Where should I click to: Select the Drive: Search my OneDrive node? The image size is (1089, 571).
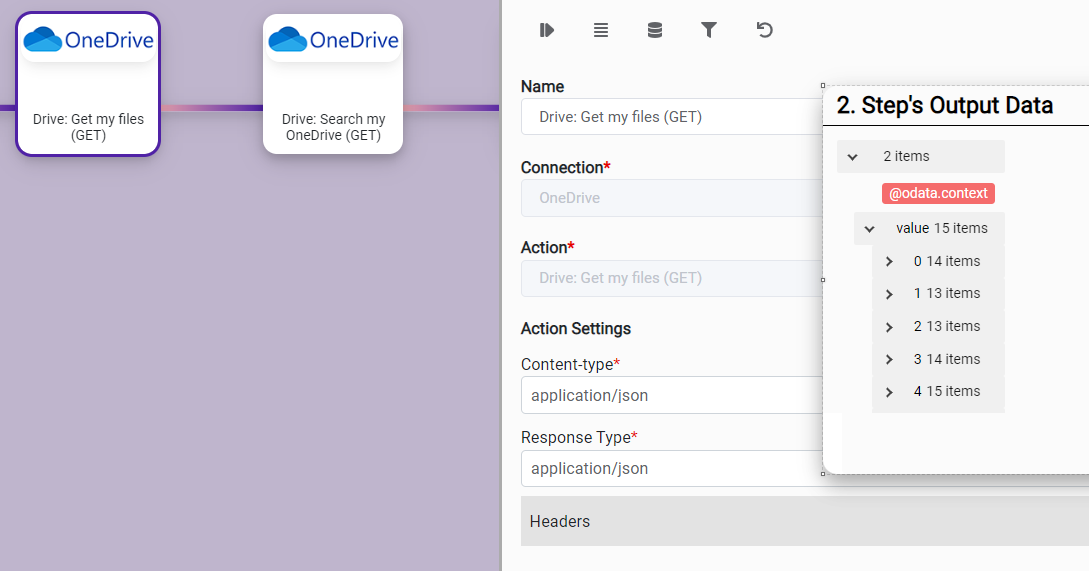333,84
